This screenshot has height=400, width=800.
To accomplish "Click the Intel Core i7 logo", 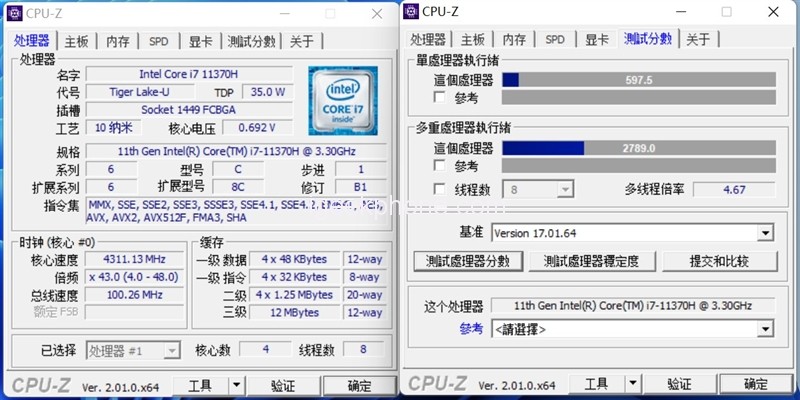I will pyautogui.click(x=342, y=100).
